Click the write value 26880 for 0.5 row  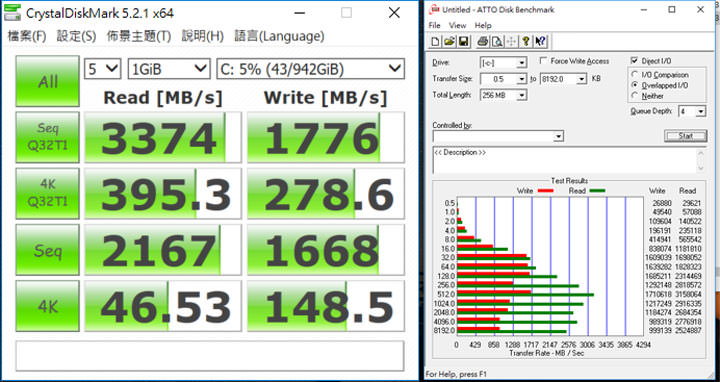tap(661, 203)
